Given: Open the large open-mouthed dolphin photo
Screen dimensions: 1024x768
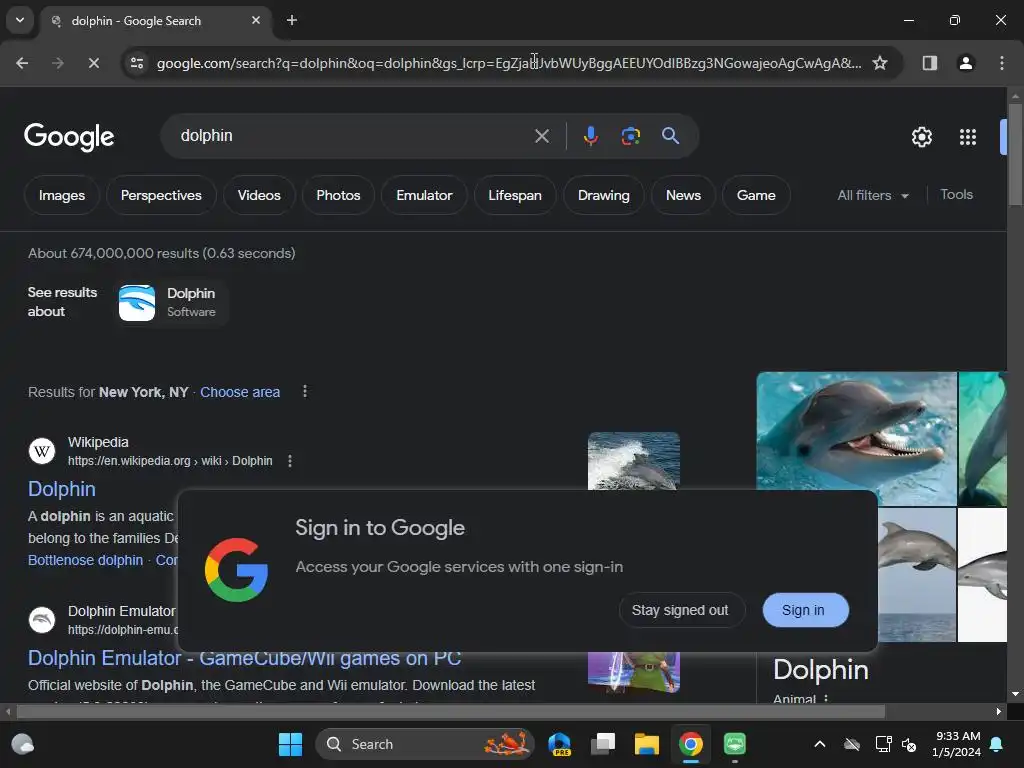Looking at the screenshot, I should click(856, 438).
